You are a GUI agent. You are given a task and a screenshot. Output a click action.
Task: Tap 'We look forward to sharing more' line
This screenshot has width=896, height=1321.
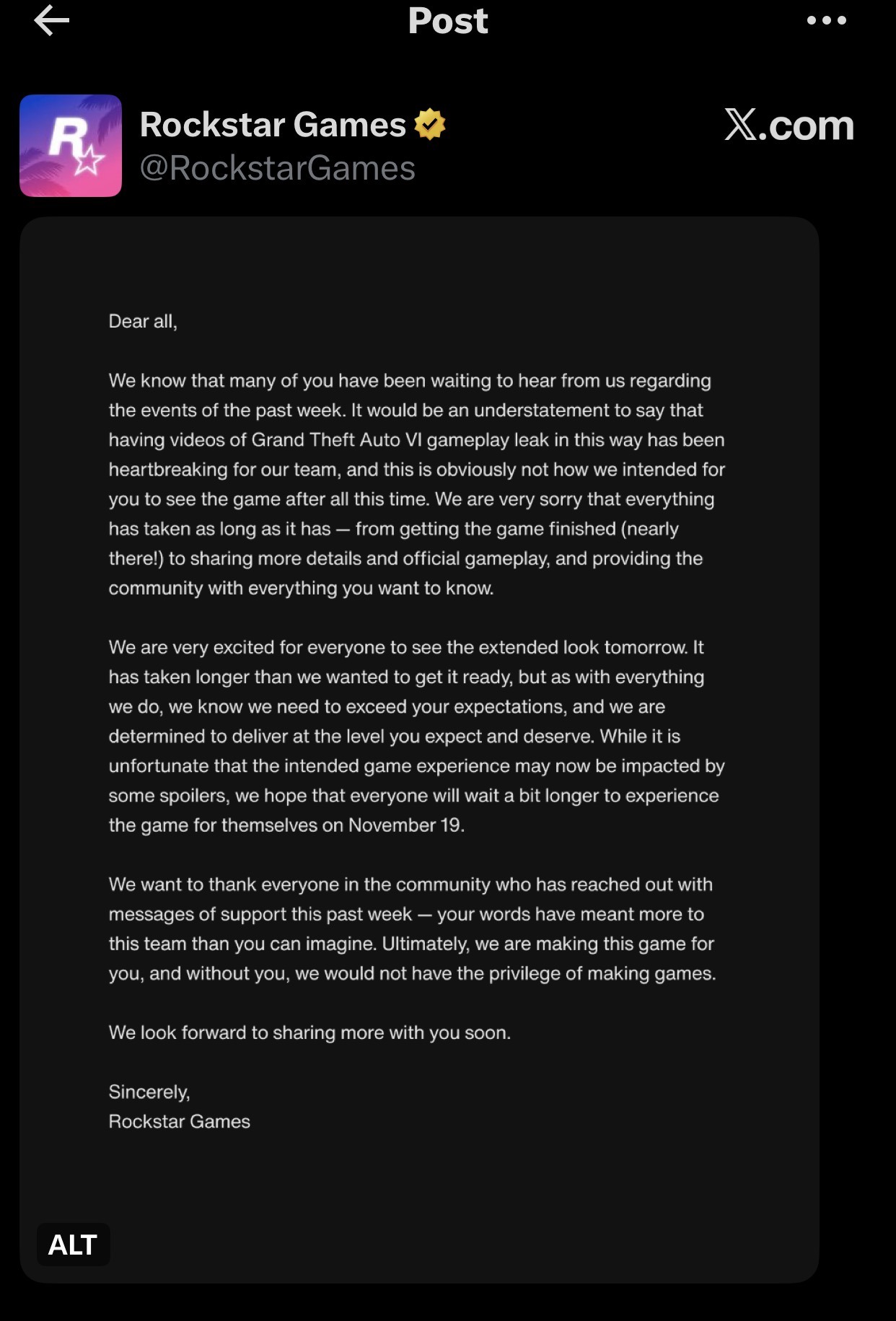click(x=309, y=1033)
